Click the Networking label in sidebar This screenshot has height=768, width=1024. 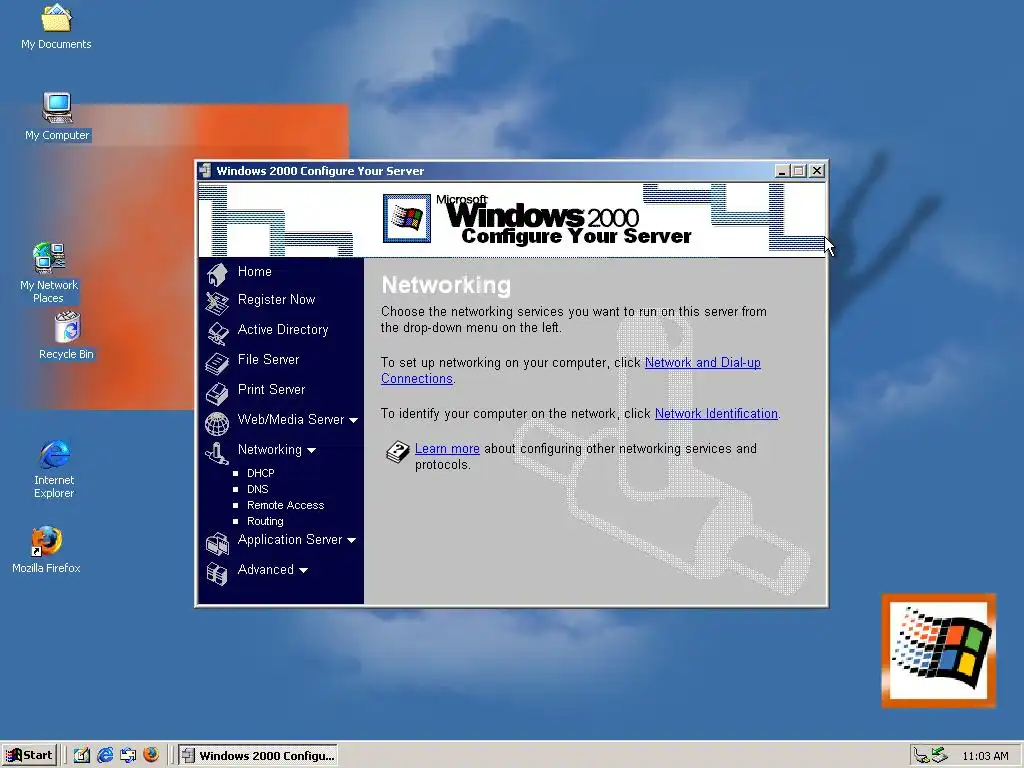point(270,450)
